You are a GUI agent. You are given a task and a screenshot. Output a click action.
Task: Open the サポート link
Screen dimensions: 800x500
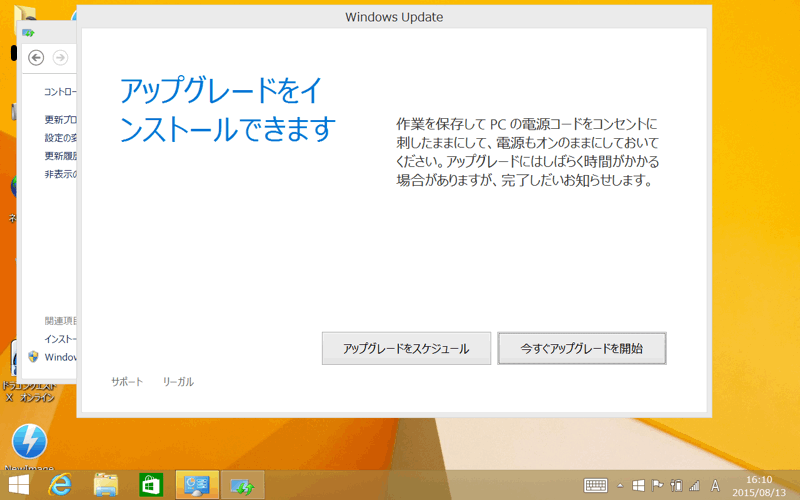[x=127, y=382]
